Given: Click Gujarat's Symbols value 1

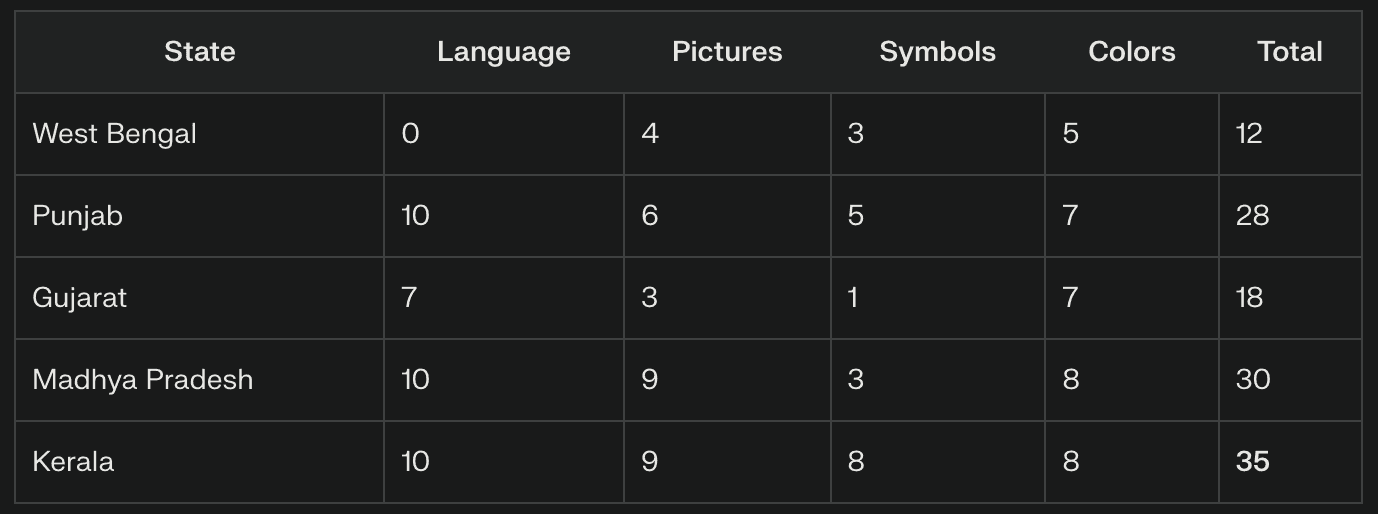Looking at the screenshot, I should pyautogui.click(x=853, y=298).
